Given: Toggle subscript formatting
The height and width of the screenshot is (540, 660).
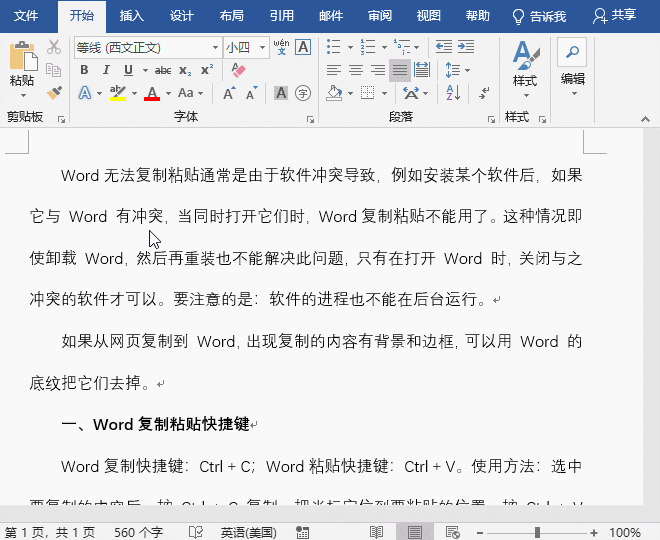Looking at the screenshot, I should (x=185, y=70).
